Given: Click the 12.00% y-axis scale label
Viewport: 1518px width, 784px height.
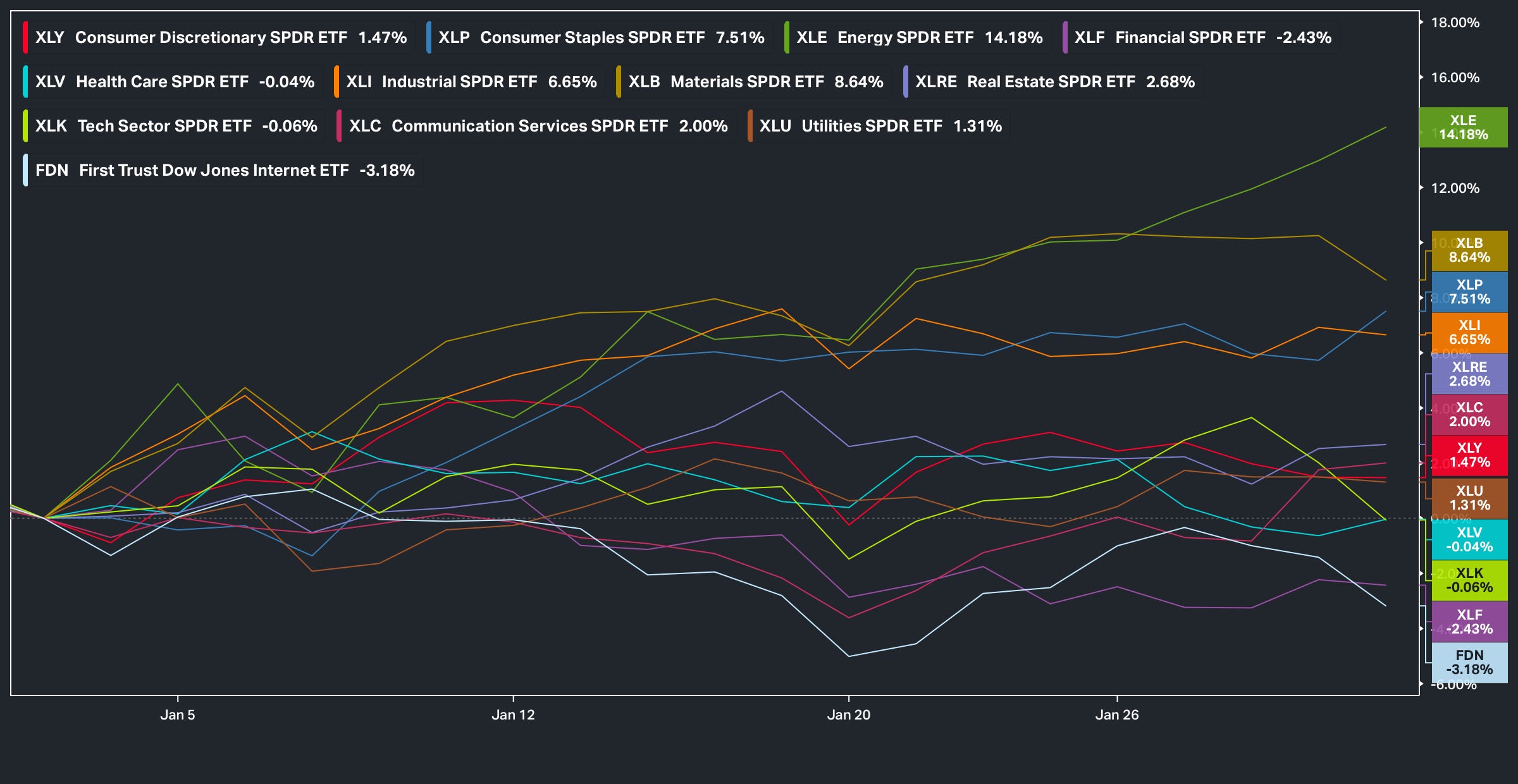Looking at the screenshot, I should pos(1455,188).
